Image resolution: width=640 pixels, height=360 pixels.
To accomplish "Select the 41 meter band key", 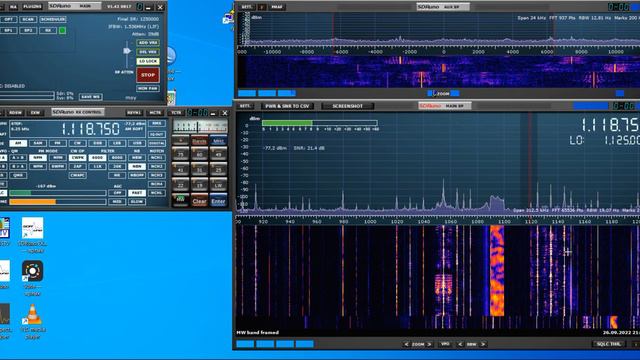I will click(x=180, y=170).
